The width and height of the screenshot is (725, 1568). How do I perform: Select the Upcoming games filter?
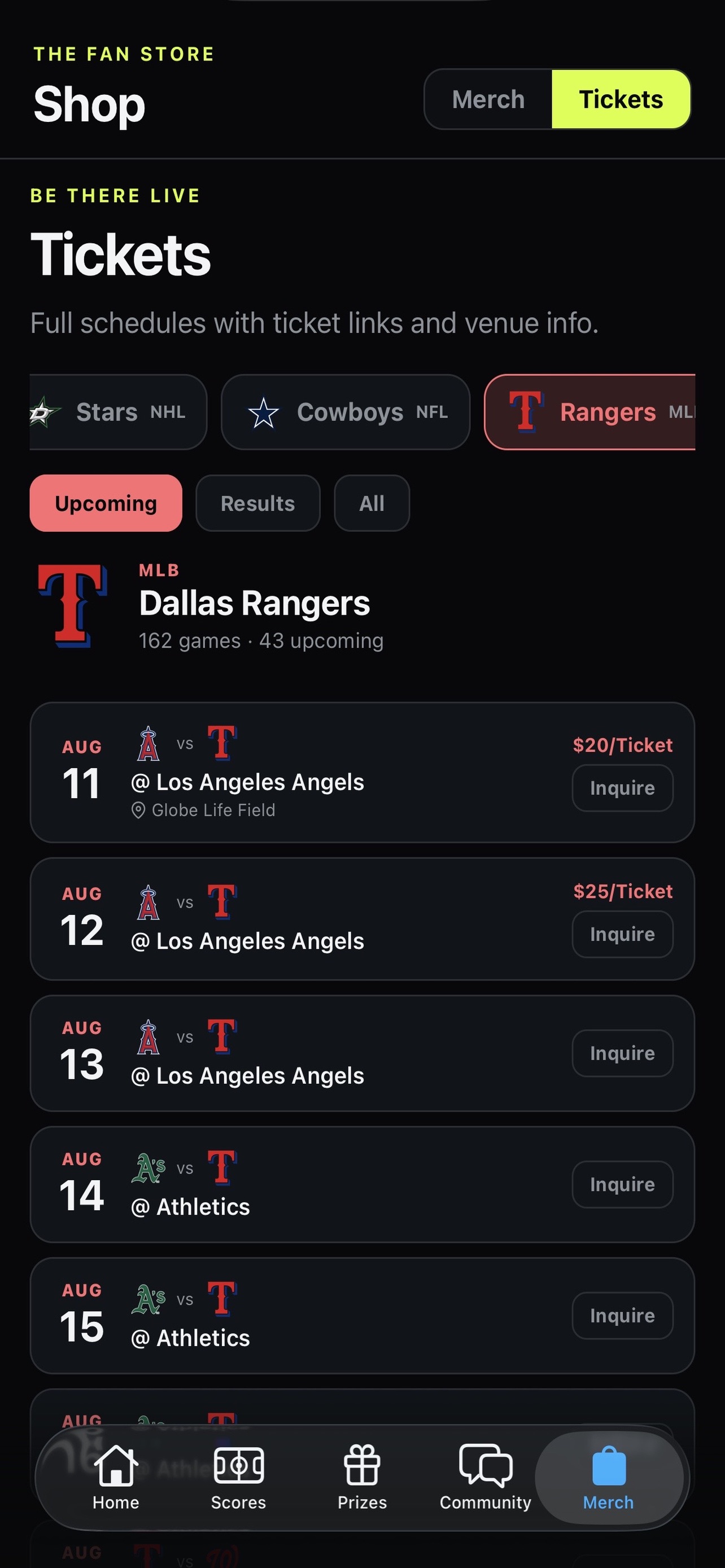click(x=106, y=503)
